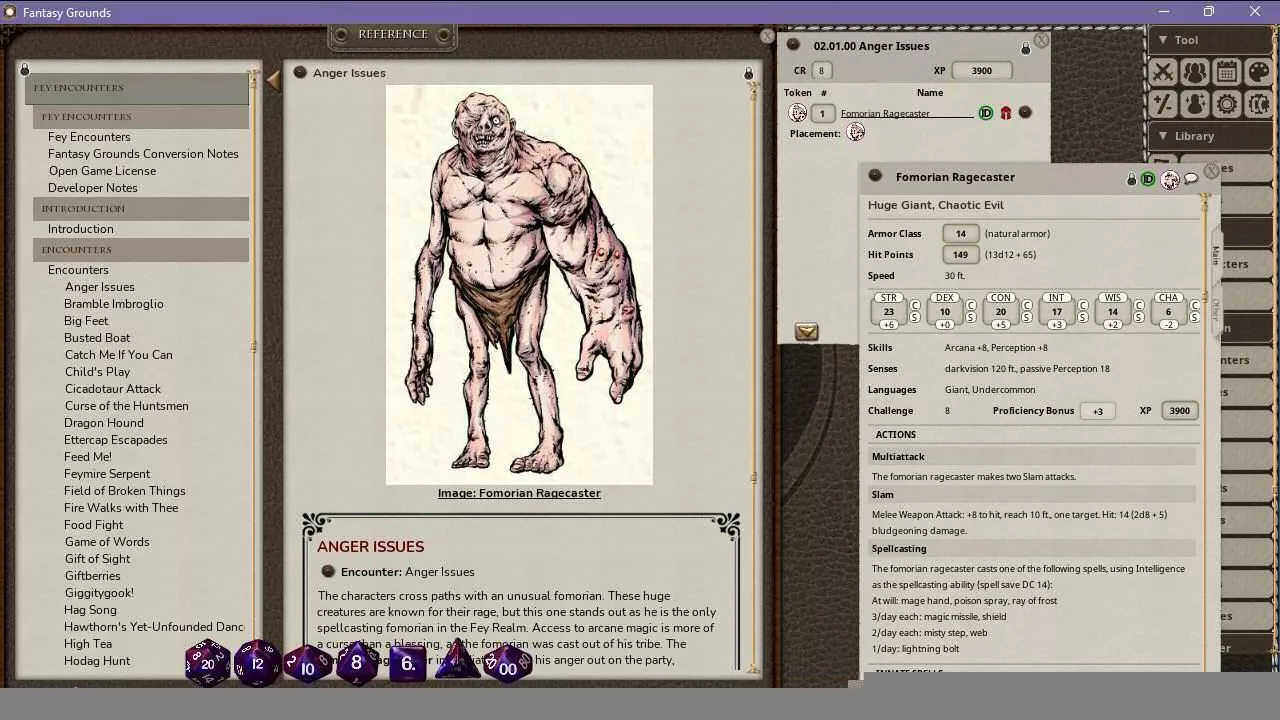1280x720 pixels.
Task: Click the speech bubble on NPC sheet
Action: tap(1191, 179)
